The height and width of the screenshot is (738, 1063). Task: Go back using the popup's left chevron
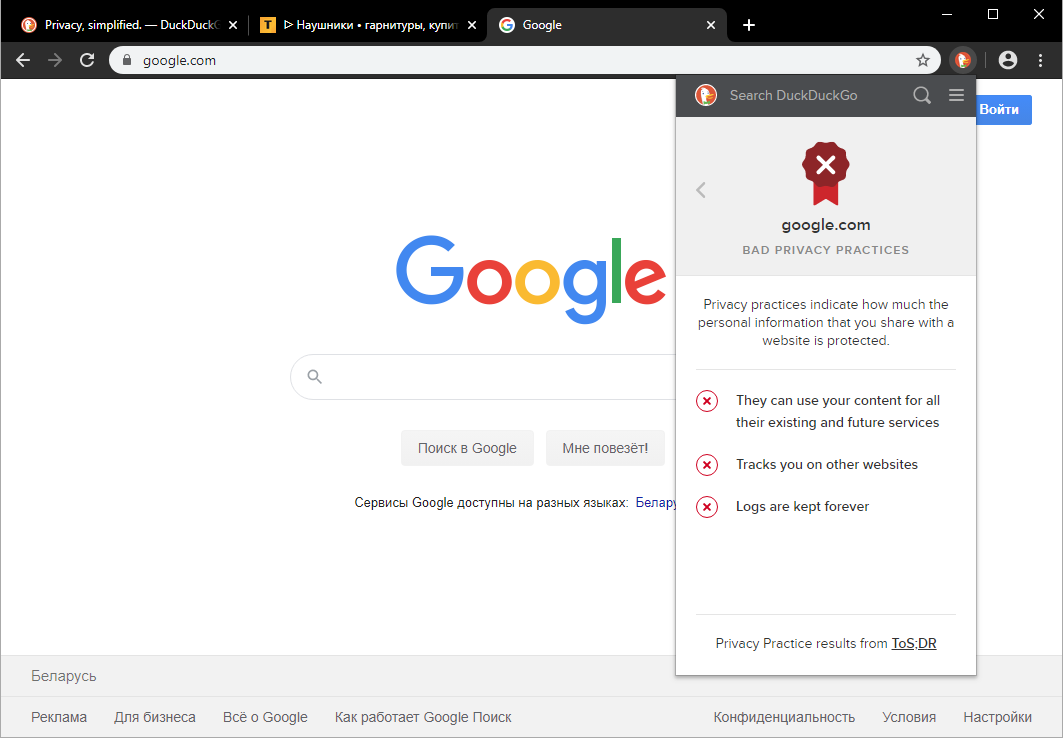[x=701, y=190]
